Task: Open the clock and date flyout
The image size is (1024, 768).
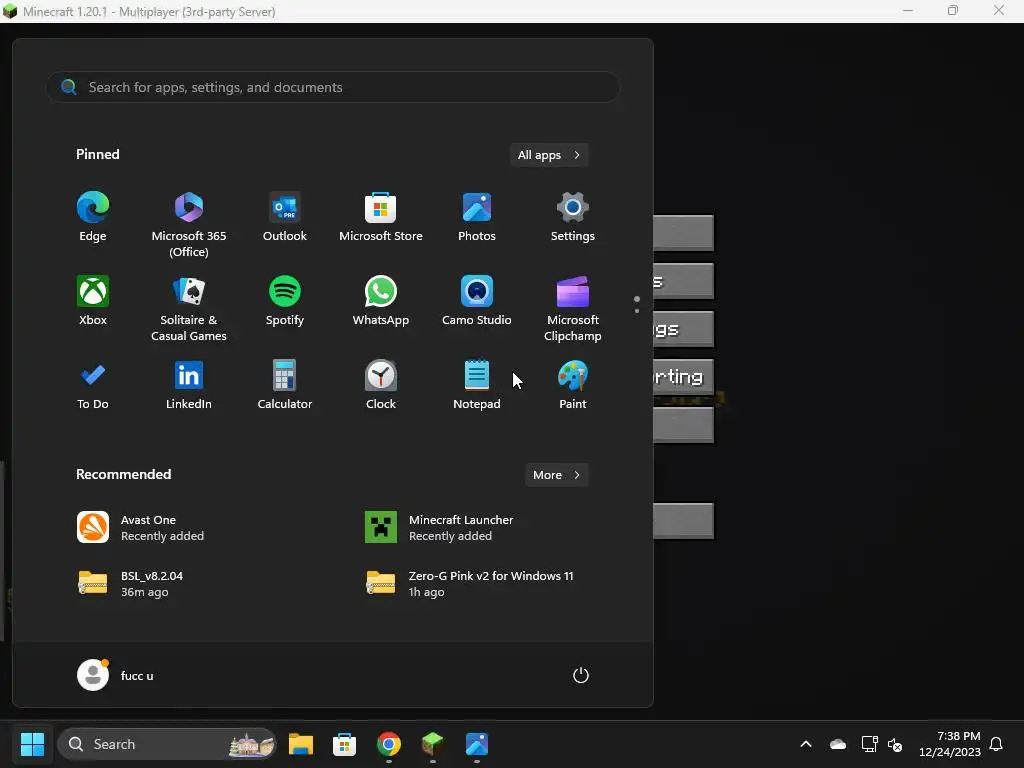Action: click(950, 744)
